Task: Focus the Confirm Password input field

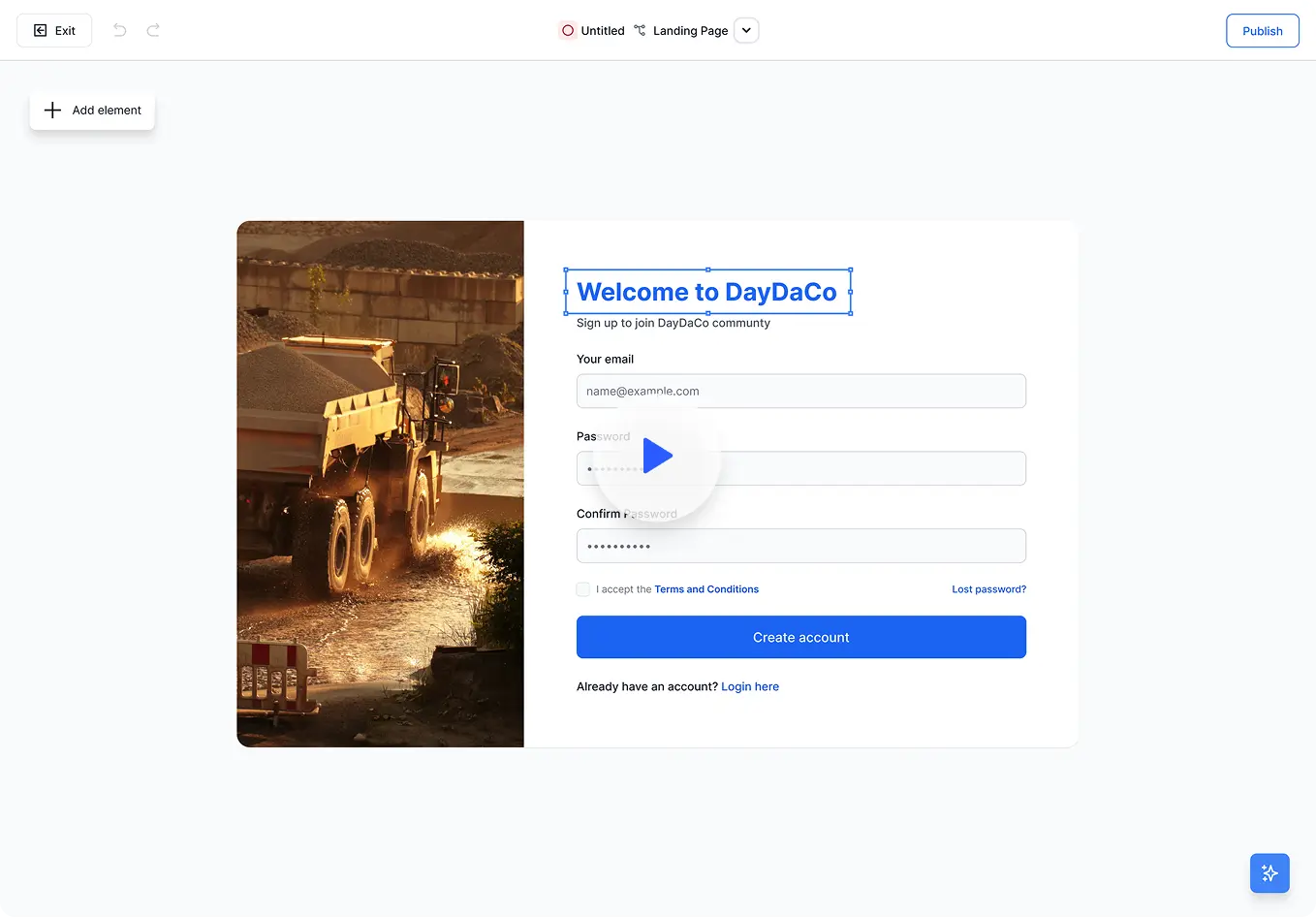Action: click(801, 547)
